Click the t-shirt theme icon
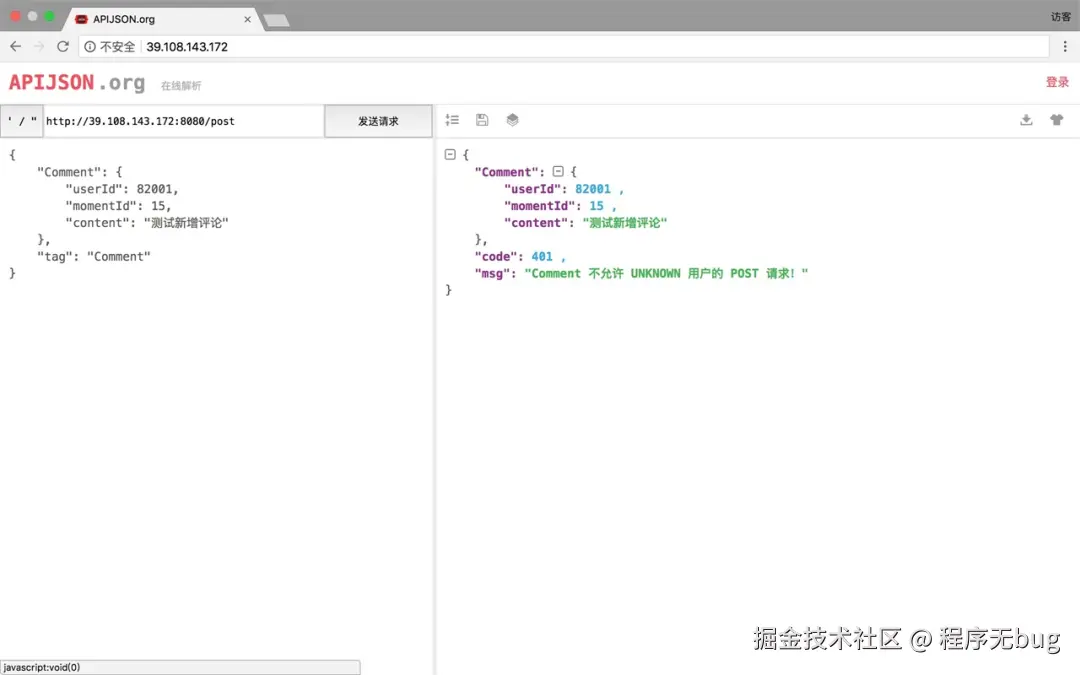The height and width of the screenshot is (675, 1080). tap(1057, 120)
